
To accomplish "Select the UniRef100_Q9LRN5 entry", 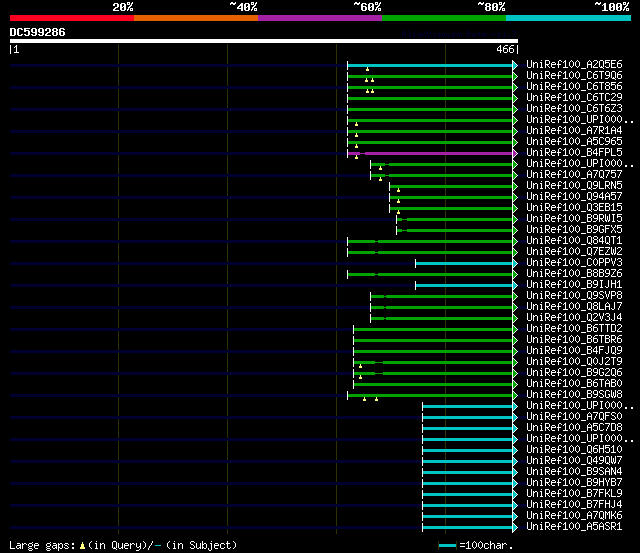I will pos(574,186).
